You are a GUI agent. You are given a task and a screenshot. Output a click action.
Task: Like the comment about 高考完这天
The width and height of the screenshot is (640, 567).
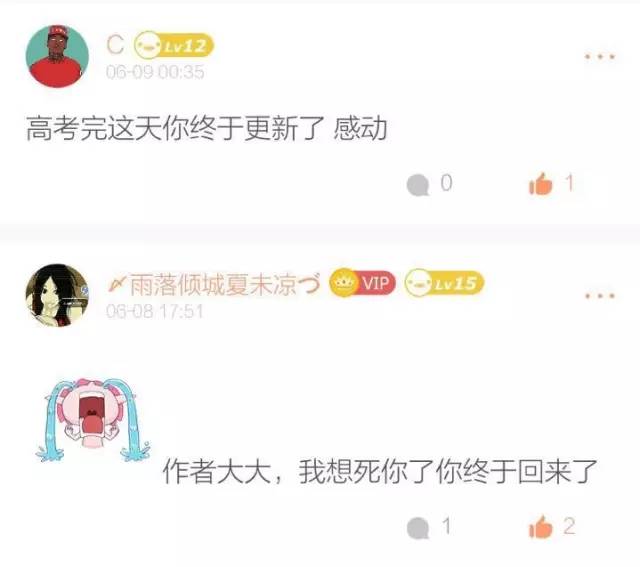coord(540,184)
